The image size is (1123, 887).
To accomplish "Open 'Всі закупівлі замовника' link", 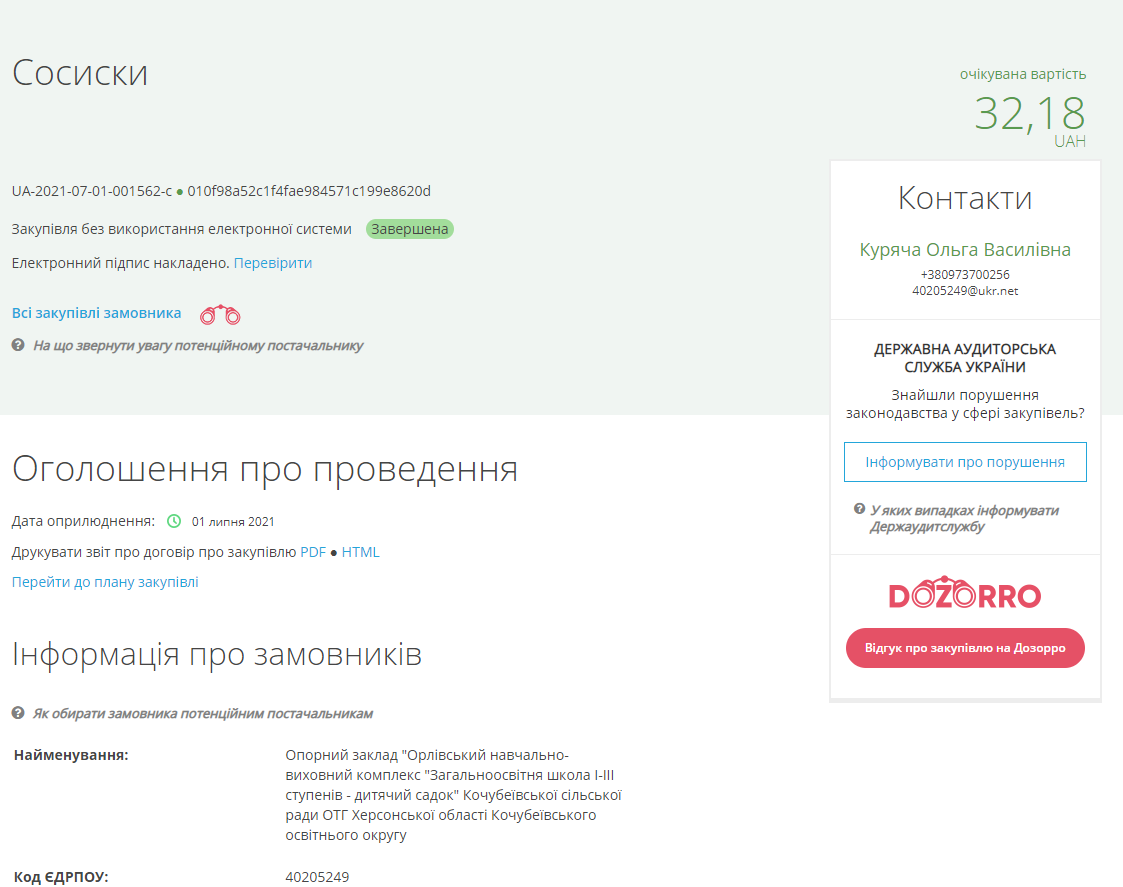I will pos(97,313).
